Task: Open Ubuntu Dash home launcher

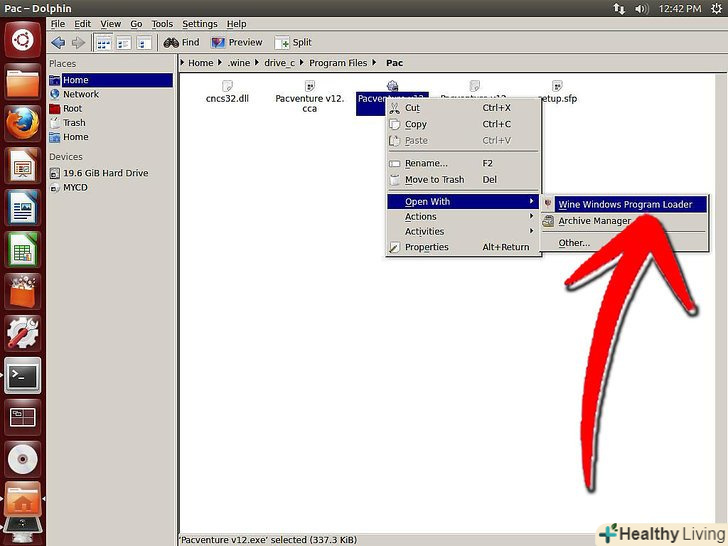Action: [22, 40]
